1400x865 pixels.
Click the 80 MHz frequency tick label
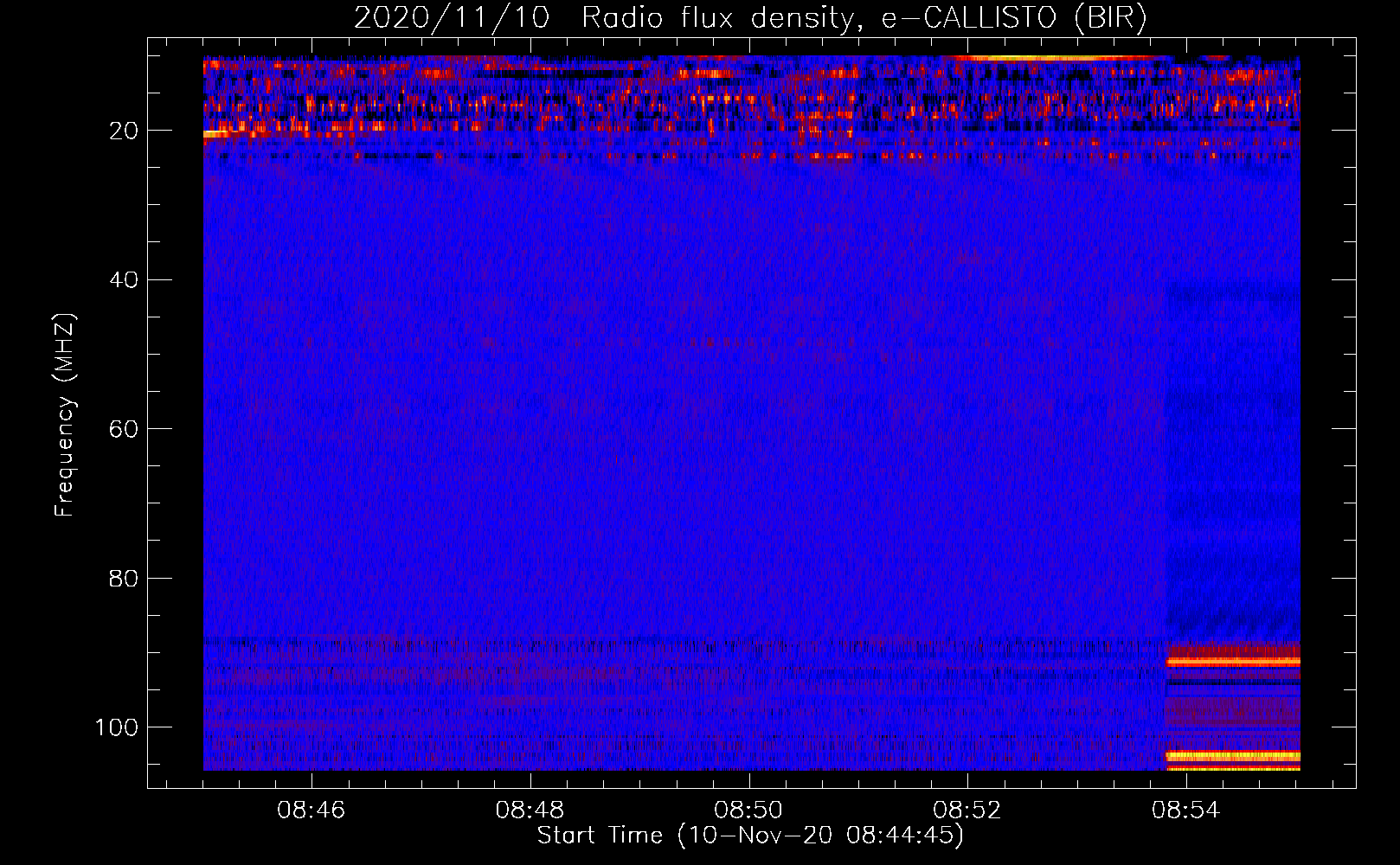click(124, 578)
